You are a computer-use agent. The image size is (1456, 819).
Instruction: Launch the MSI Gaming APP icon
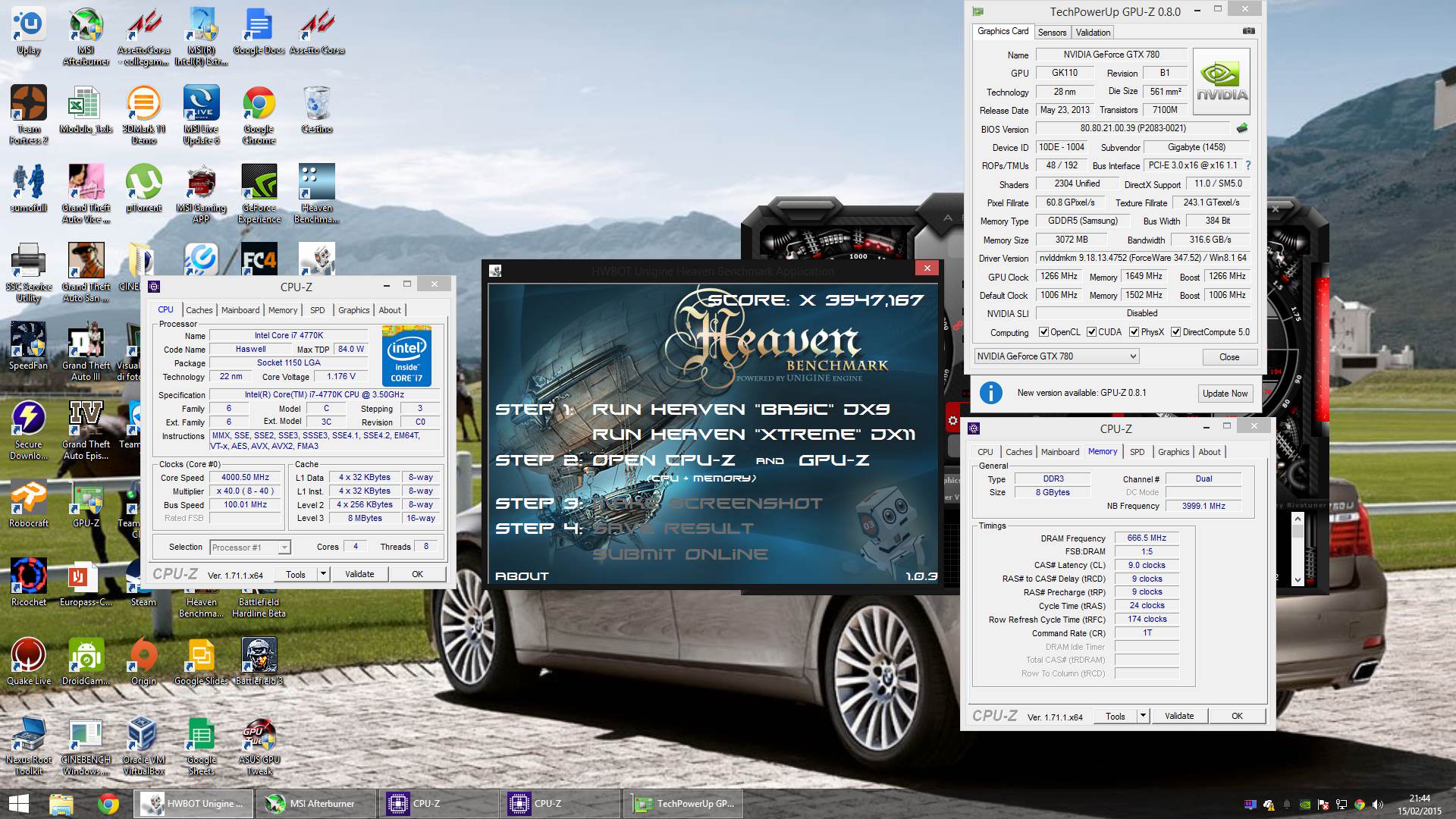(201, 193)
